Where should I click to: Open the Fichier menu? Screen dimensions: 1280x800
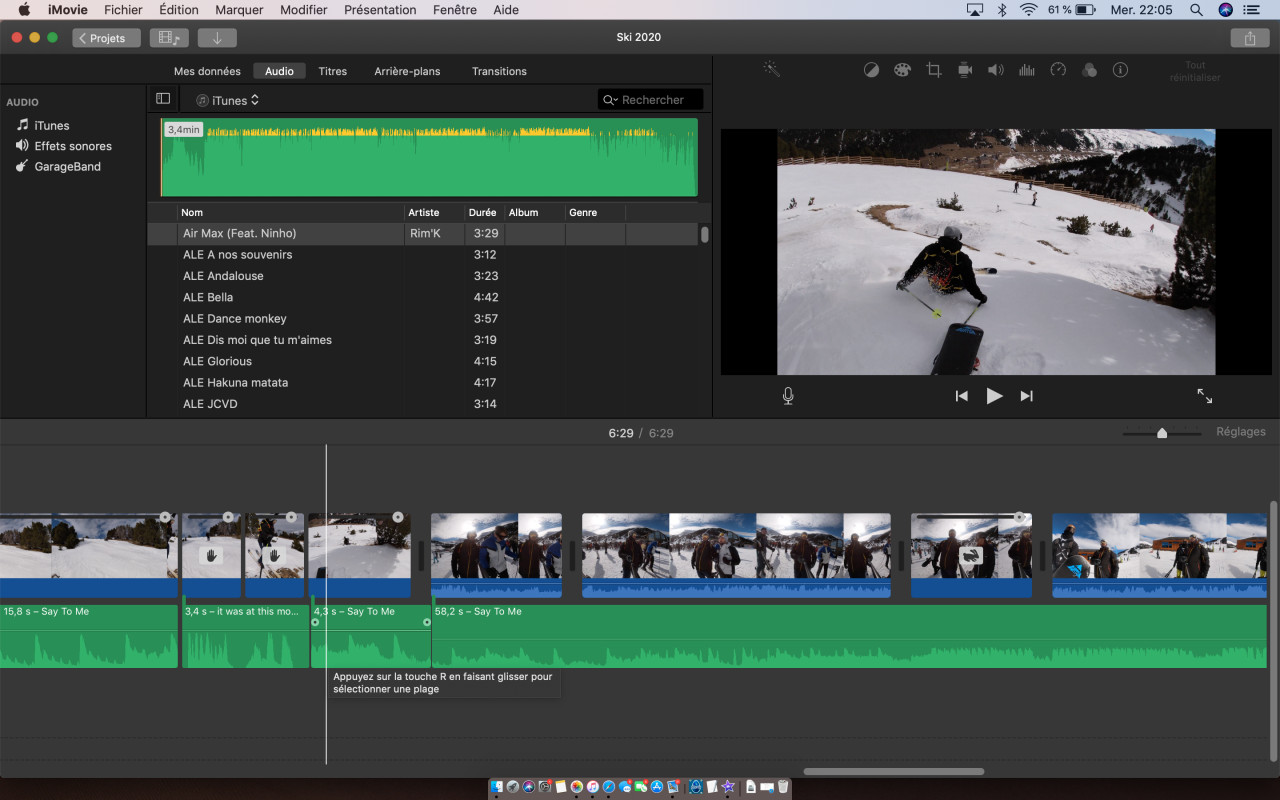pyautogui.click(x=123, y=10)
